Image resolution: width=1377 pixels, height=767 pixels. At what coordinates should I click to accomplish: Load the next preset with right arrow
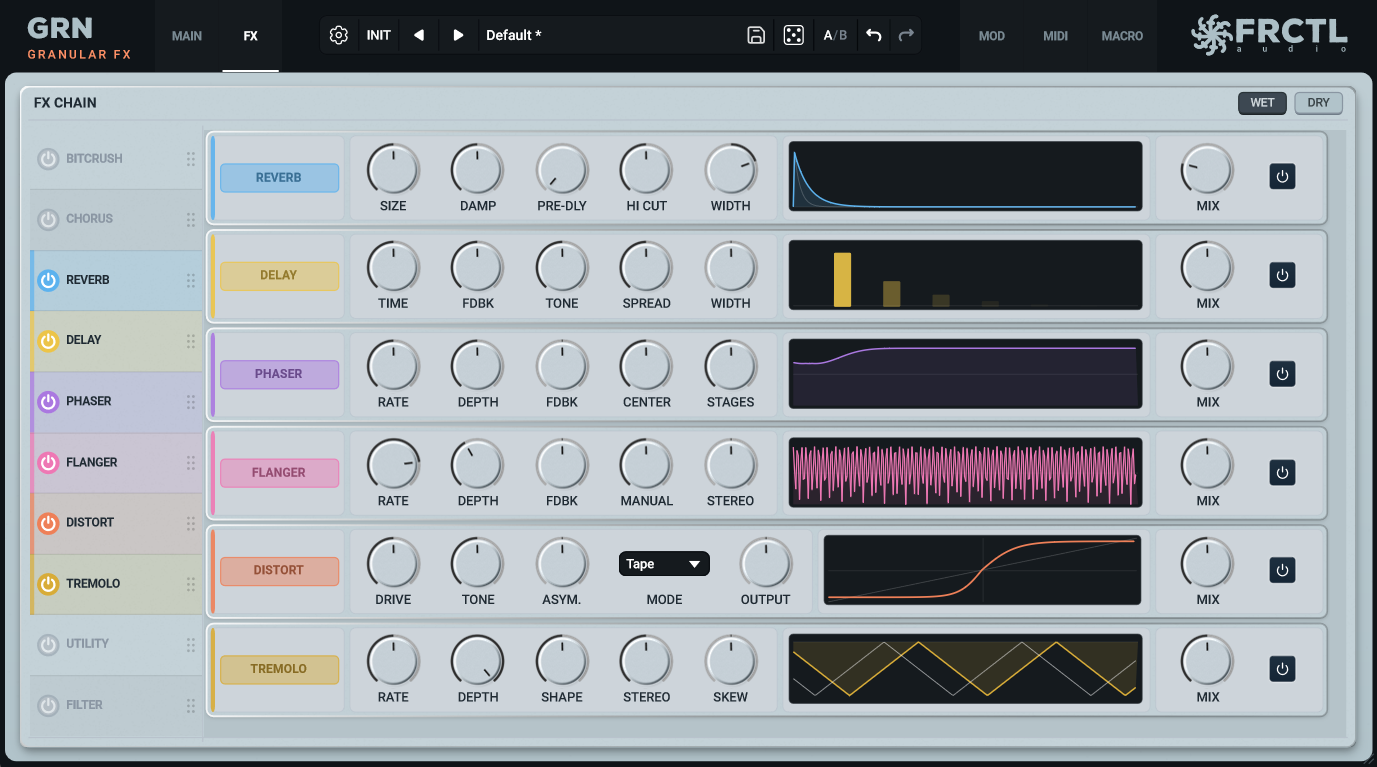[458, 35]
